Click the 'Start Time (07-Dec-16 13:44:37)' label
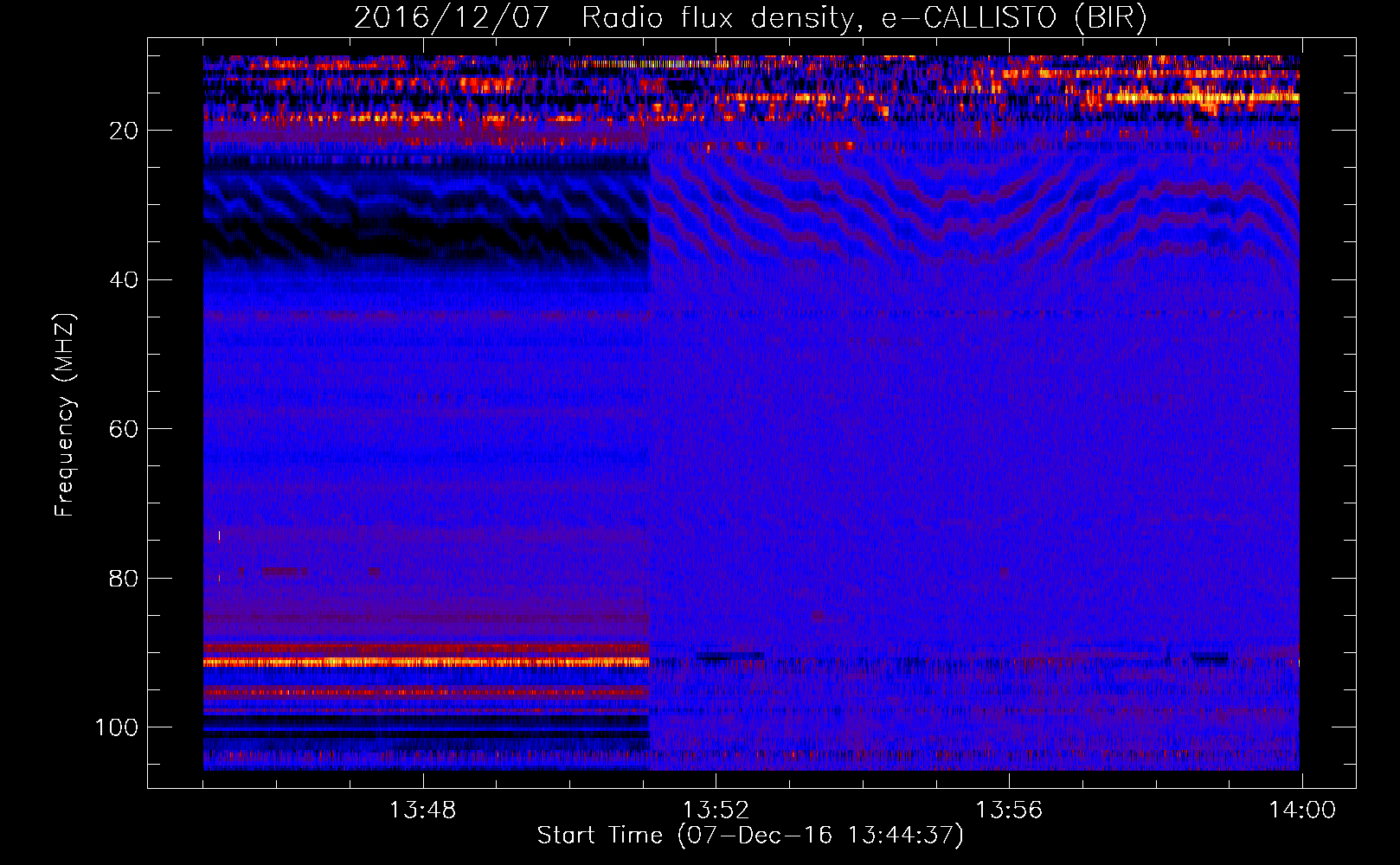The width and height of the screenshot is (1400, 865). 750,836
